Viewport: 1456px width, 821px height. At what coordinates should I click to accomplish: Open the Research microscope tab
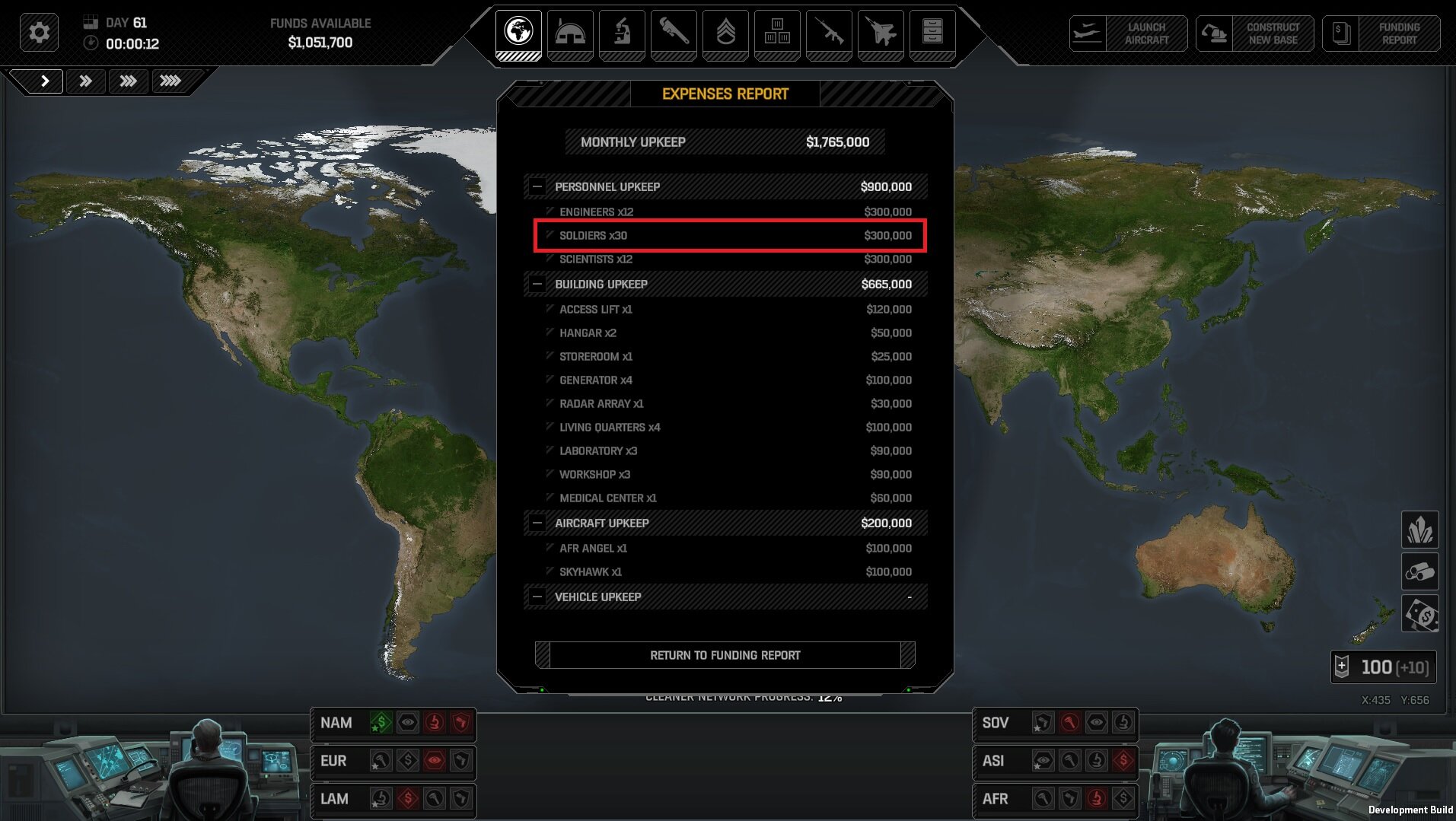622,34
